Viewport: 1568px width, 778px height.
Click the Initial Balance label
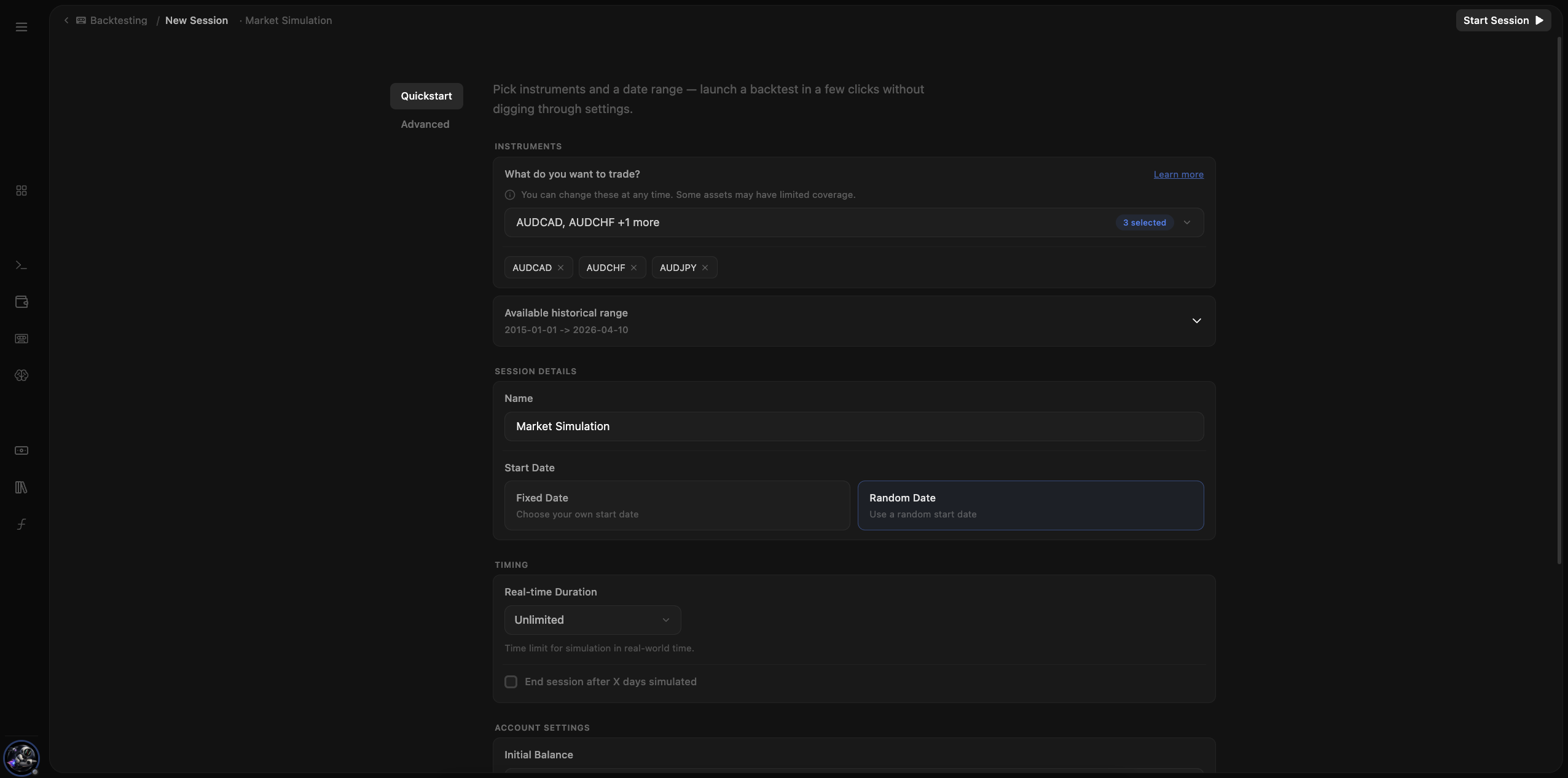click(x=539, y=755)
